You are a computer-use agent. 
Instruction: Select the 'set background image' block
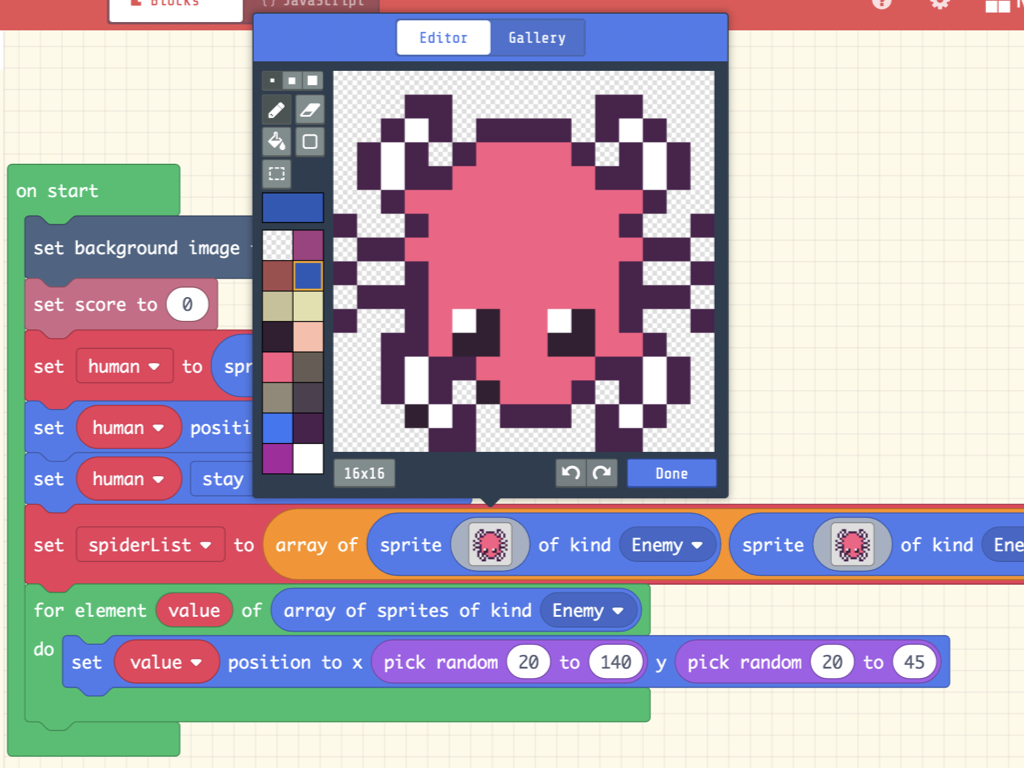pos(138,248)
